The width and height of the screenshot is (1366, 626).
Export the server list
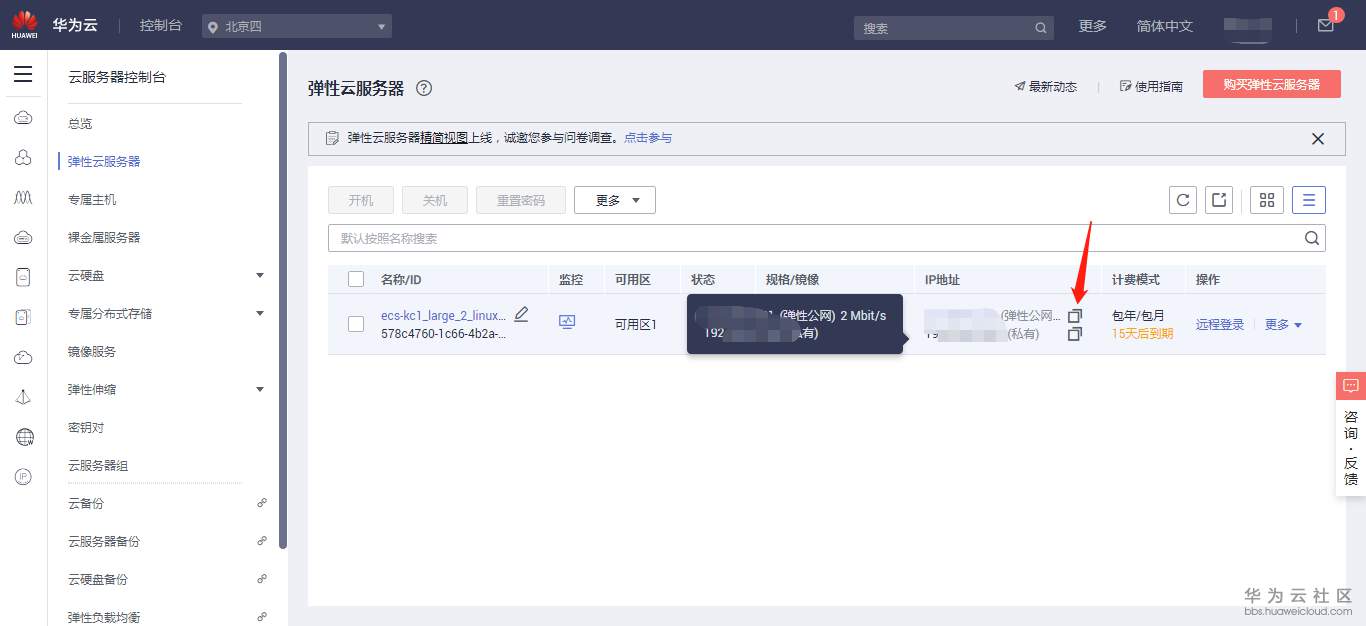click(1219, 199)
